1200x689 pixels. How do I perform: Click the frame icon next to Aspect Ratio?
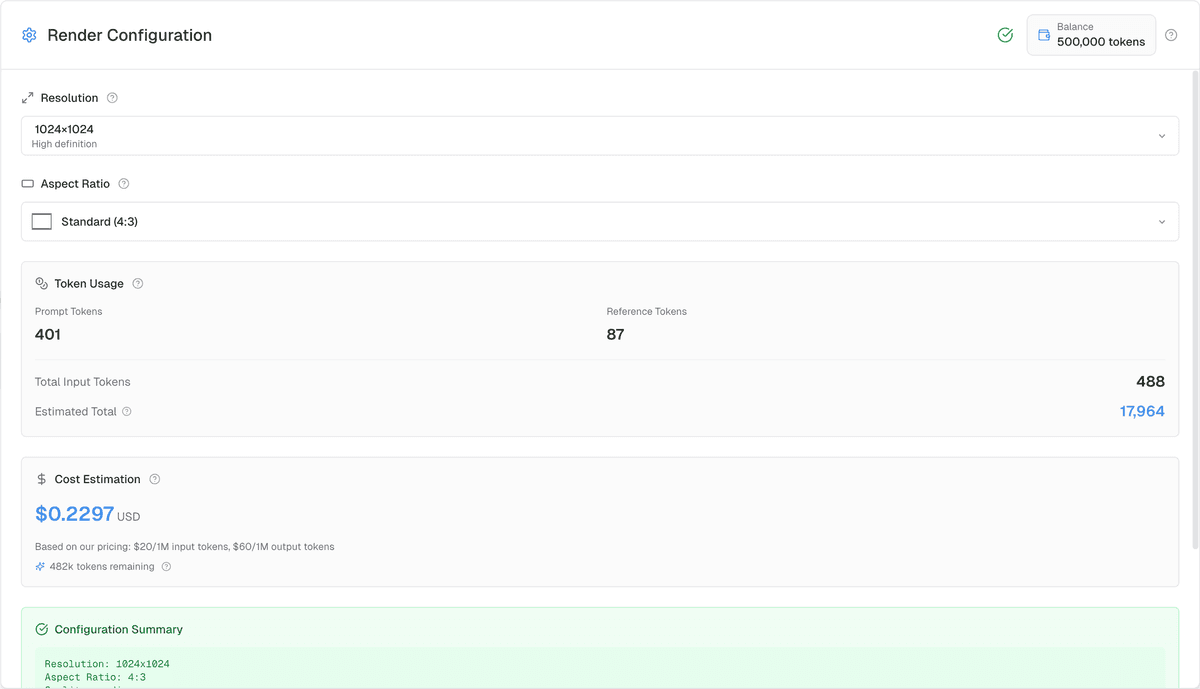[x=26, y=183]
